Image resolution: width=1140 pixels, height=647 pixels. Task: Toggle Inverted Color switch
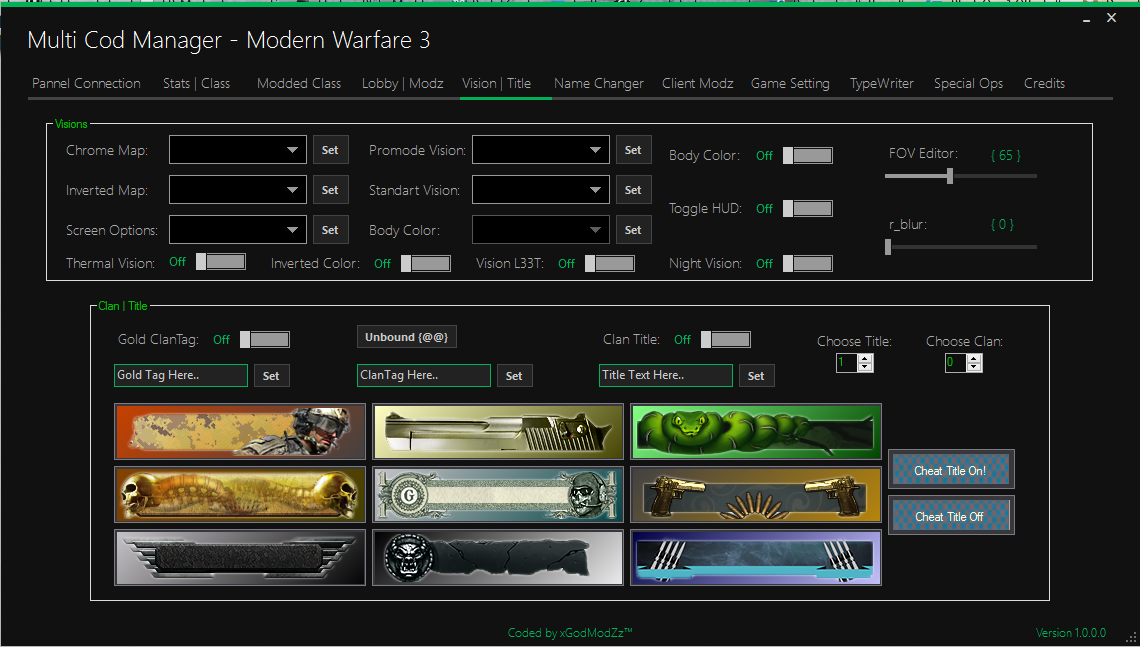tap(426, 263)
